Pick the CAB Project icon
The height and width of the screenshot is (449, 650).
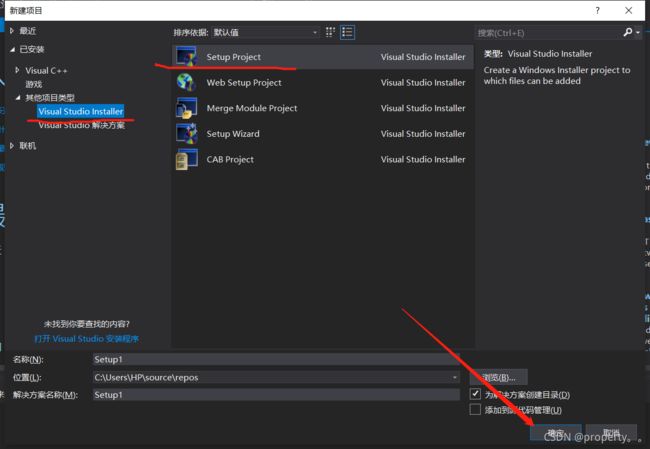[x=186, y=159]
